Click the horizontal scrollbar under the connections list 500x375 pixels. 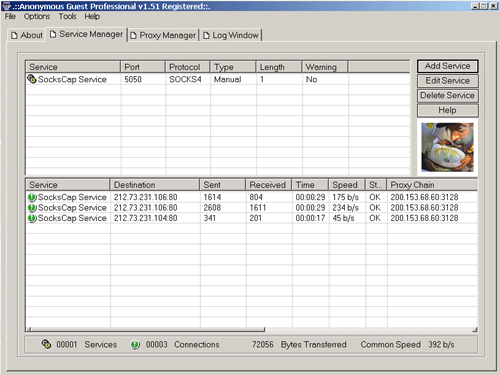click(146, 330)
